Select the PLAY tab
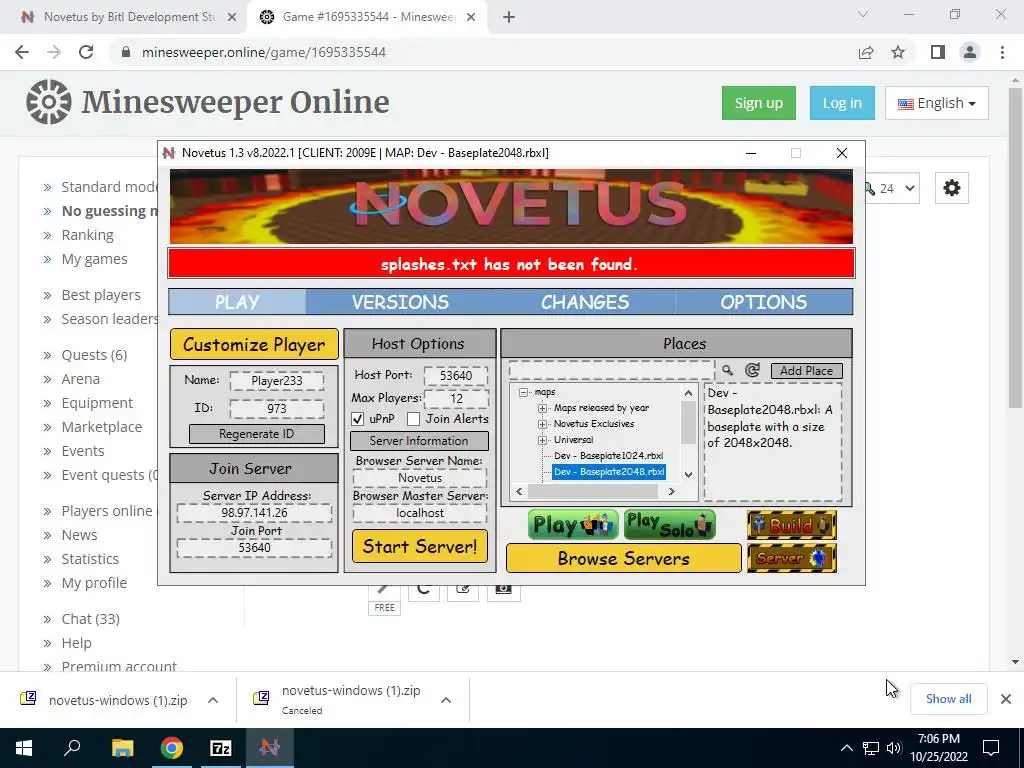The width and height of the screenshot is (1024, 768). pyautogui.click(x=237, y=302)
